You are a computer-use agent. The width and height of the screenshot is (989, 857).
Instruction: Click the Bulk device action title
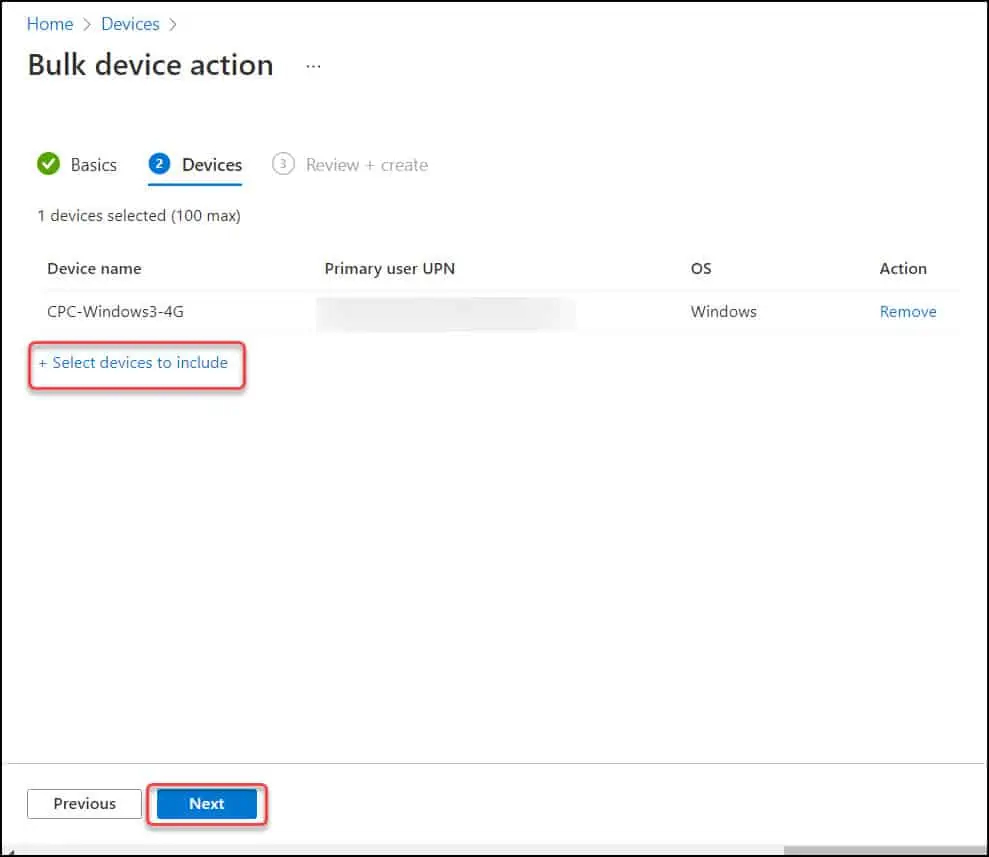point(151,65)
